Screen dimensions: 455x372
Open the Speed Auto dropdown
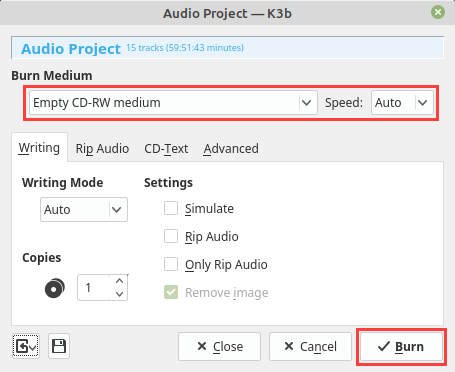(x=402, y=103)
